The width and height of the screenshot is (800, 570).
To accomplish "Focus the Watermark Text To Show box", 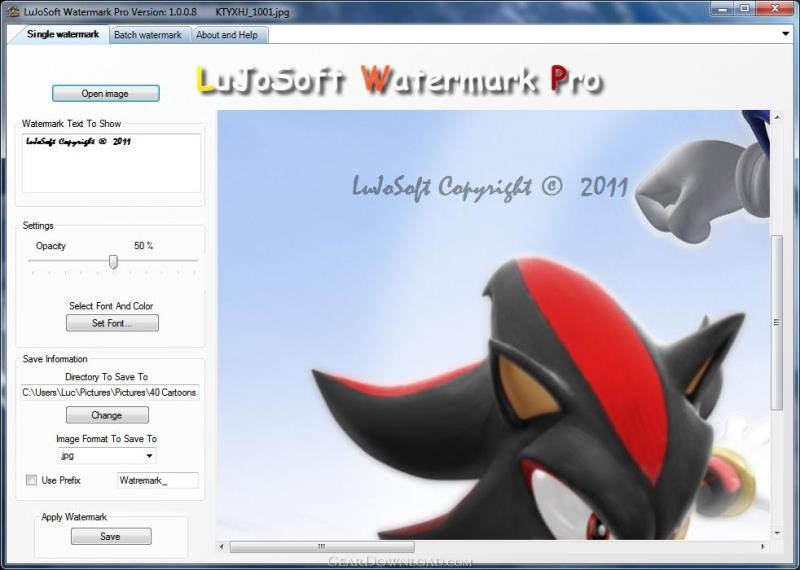I will coord(111,163).
